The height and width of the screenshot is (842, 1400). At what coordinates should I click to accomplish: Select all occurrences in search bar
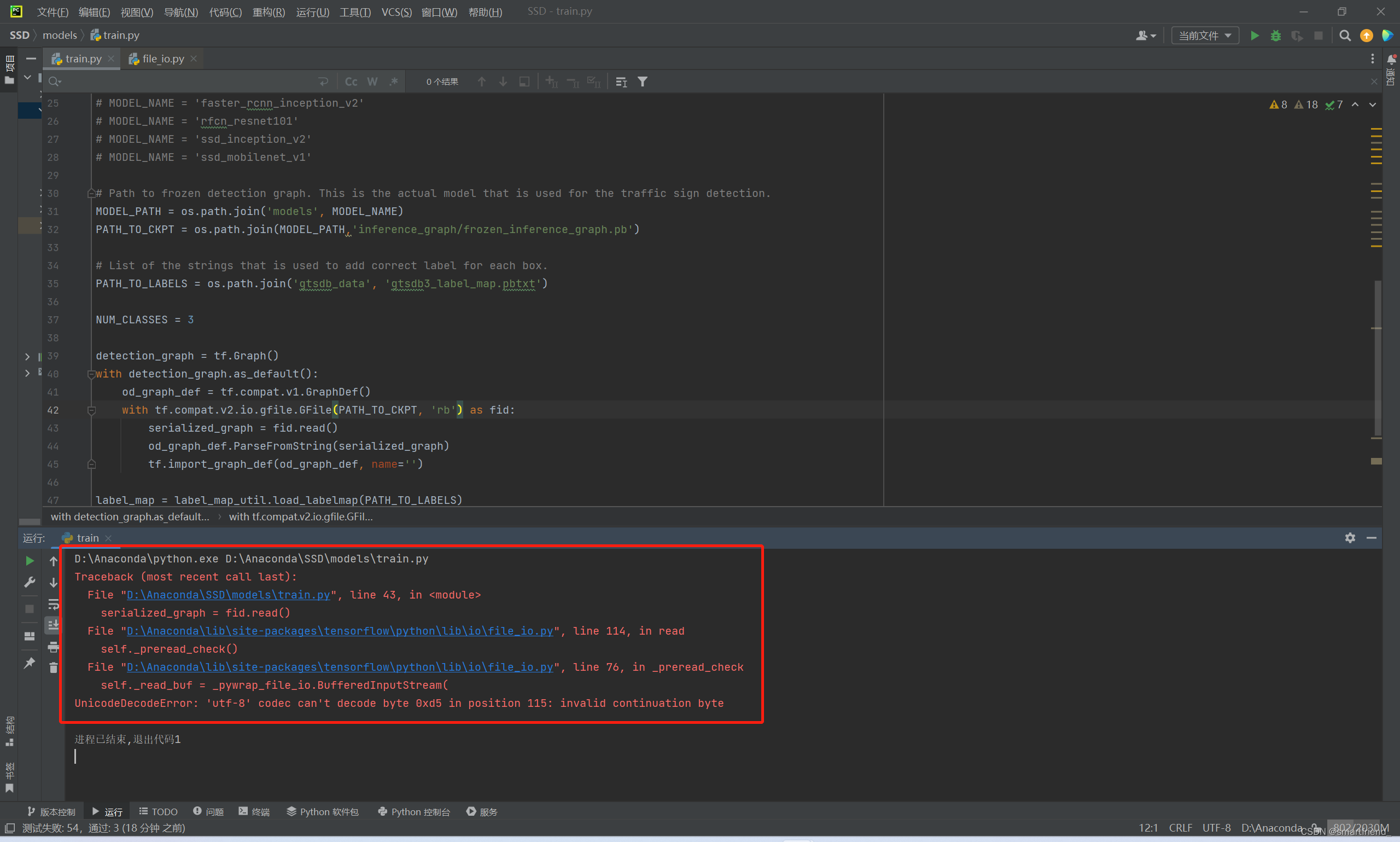coord(594,82)
